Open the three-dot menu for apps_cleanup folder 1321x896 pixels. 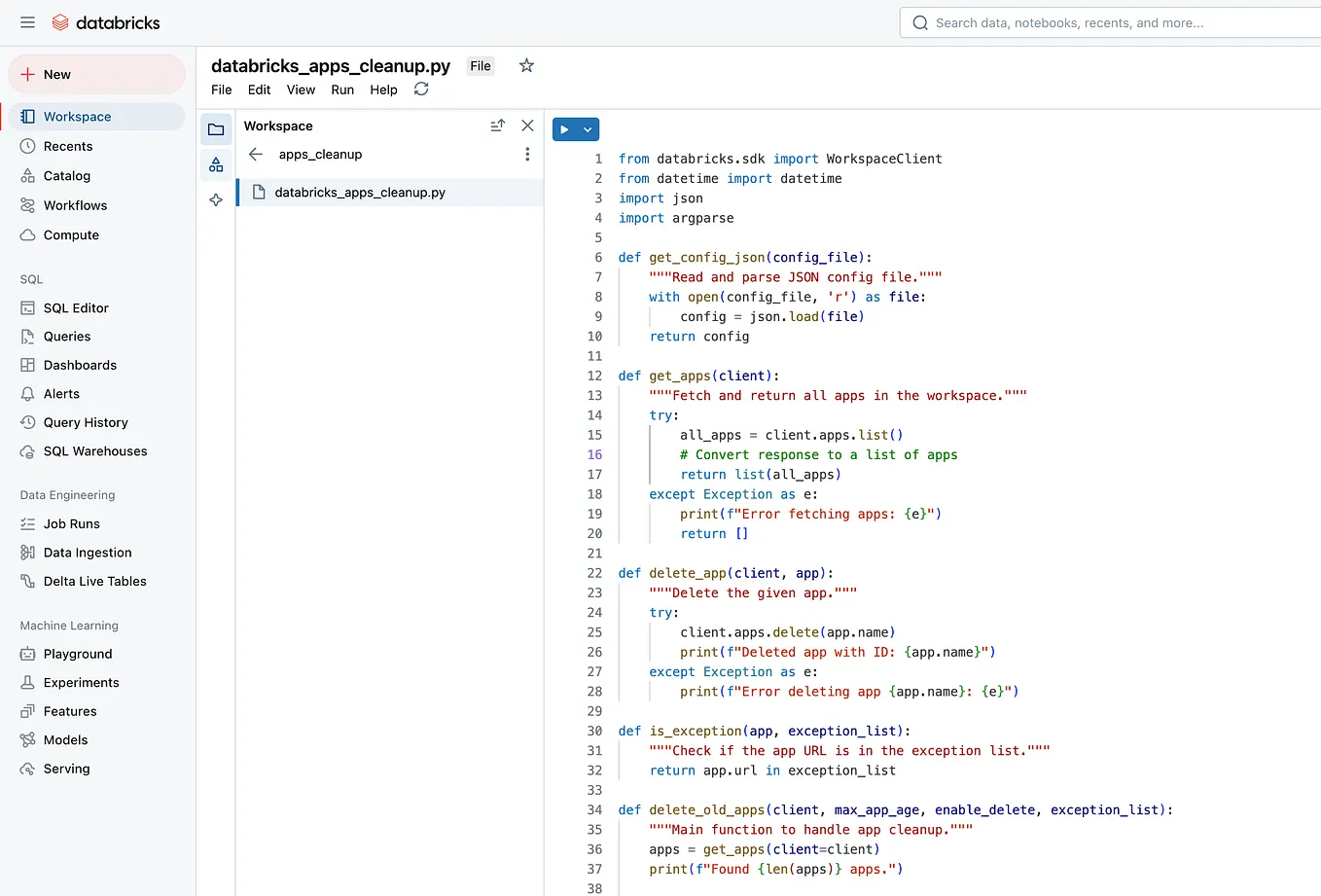click(x=526, y=154)
